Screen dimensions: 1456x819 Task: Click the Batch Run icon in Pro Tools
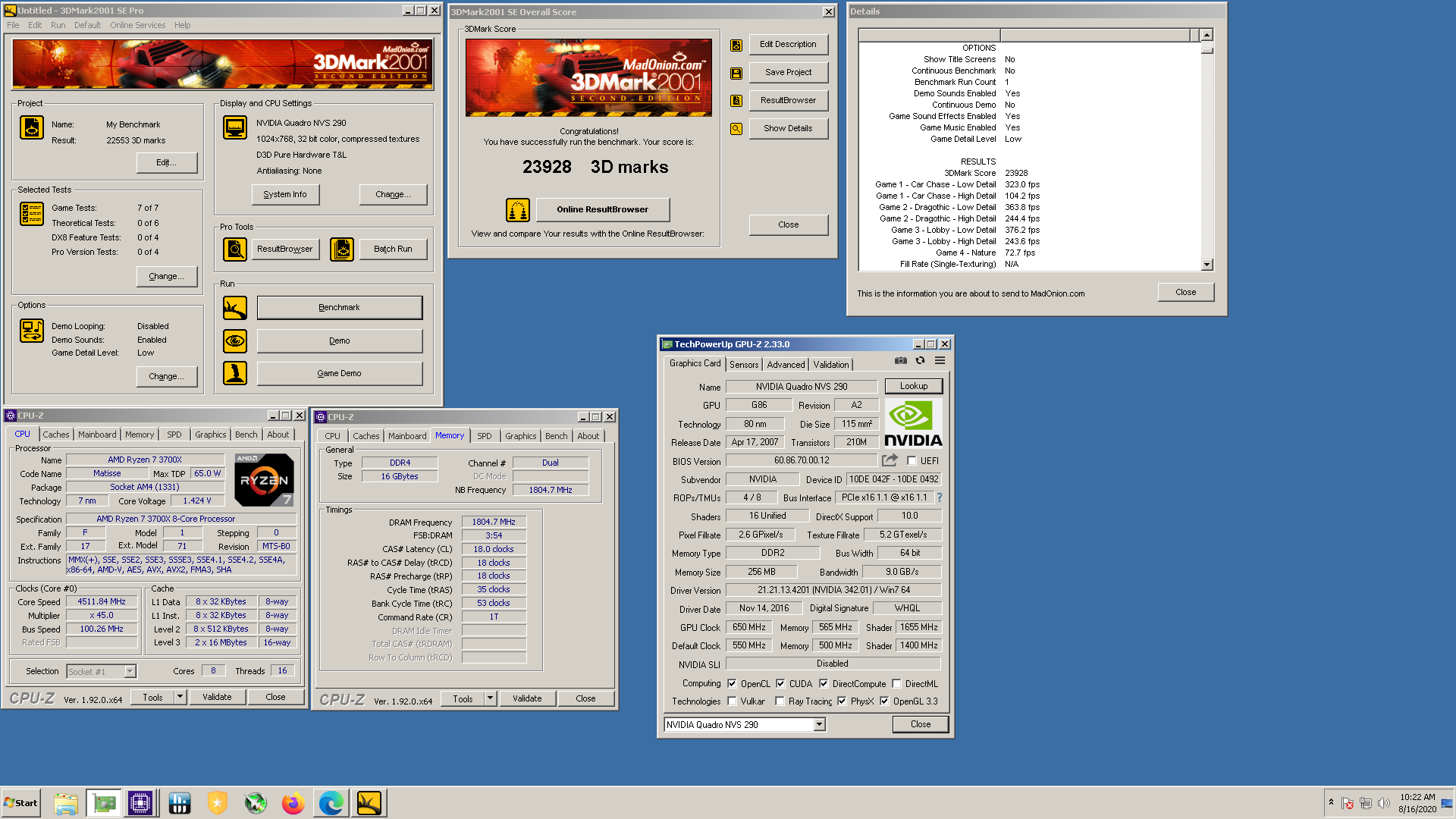(x=342, y=249)
